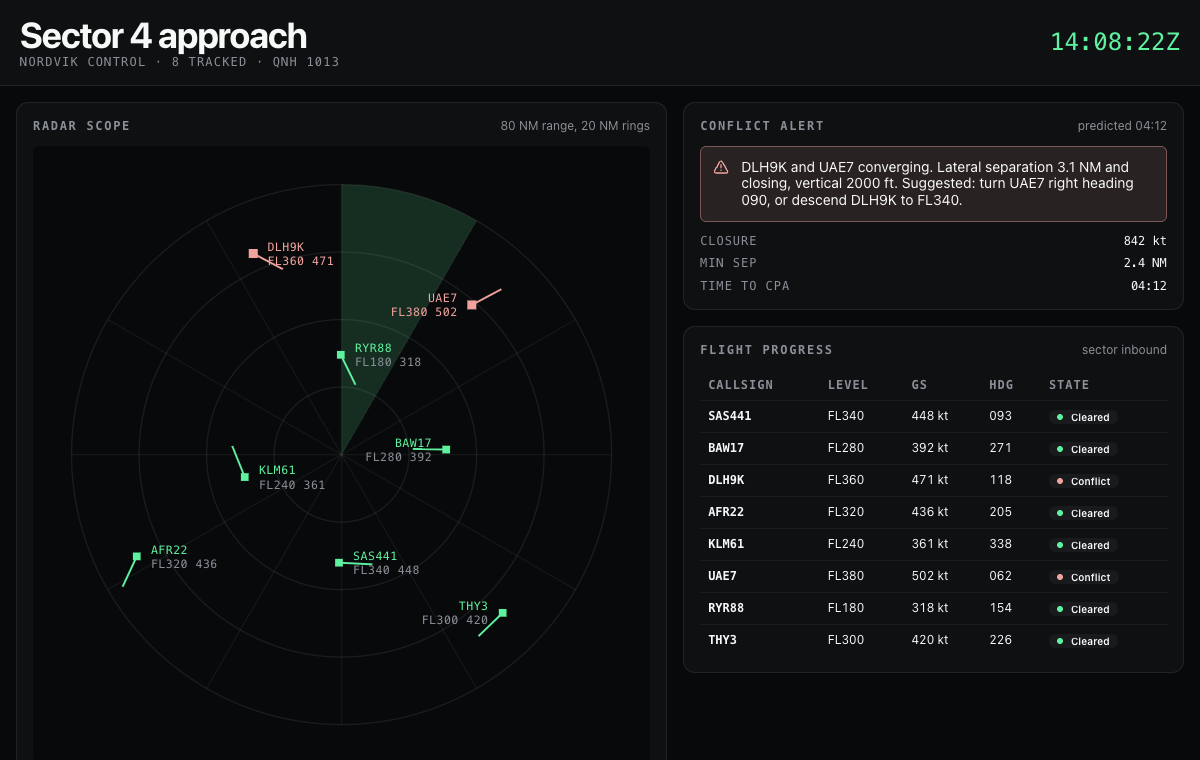This screenshot has width=1200, height=760.
Task: Click the 04:12 time to CPA value
Action: pos(1149,286)
